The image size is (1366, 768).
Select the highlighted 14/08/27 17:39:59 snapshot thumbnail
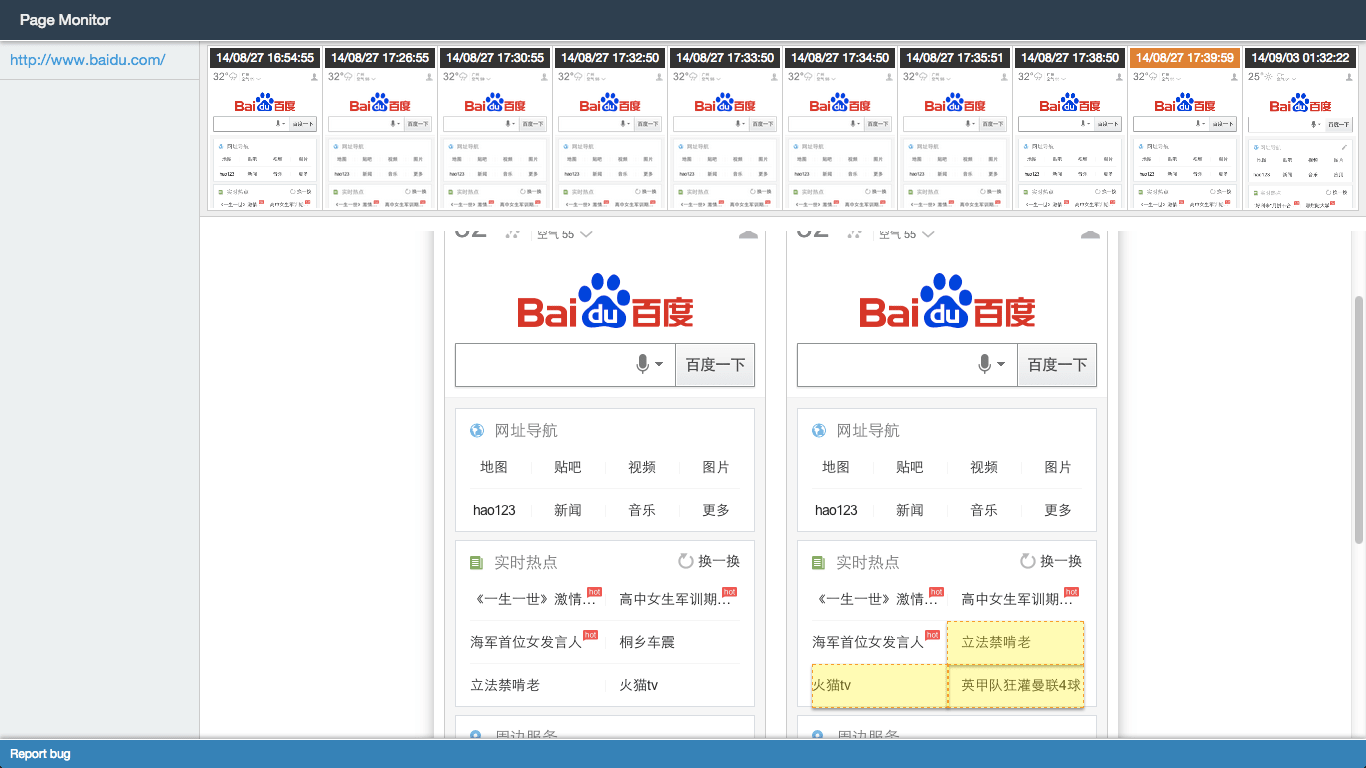click(x=1185, y=129)
